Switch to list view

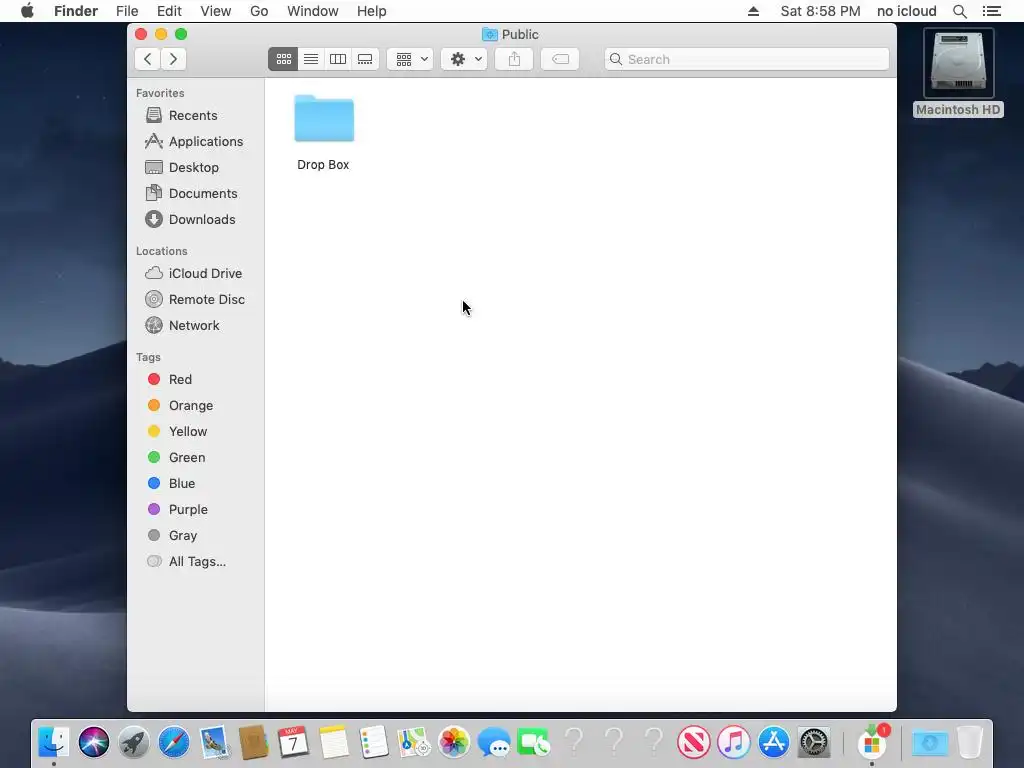click(311, 59)
